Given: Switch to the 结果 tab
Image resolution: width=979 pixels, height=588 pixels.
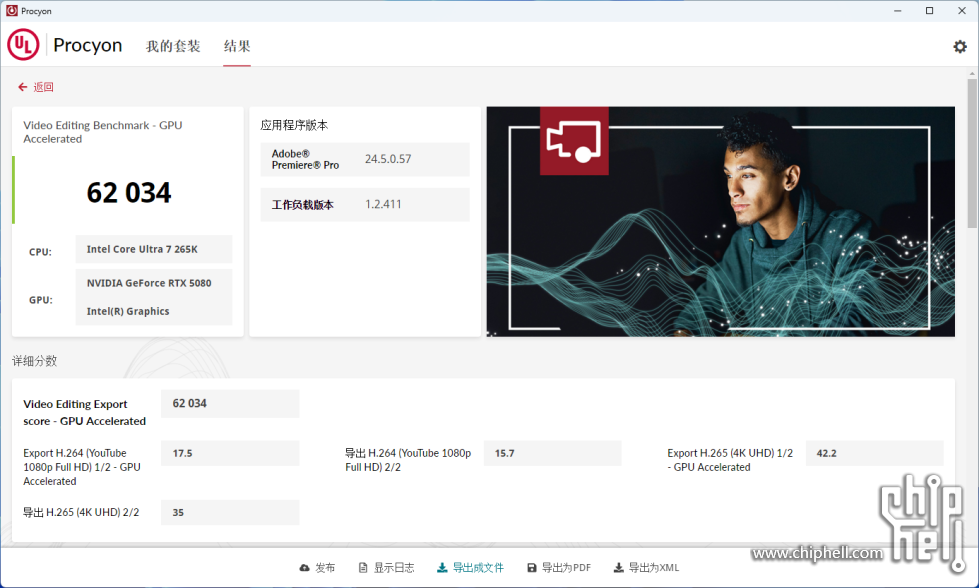Looking at the screenshot, I should [237, 46].
